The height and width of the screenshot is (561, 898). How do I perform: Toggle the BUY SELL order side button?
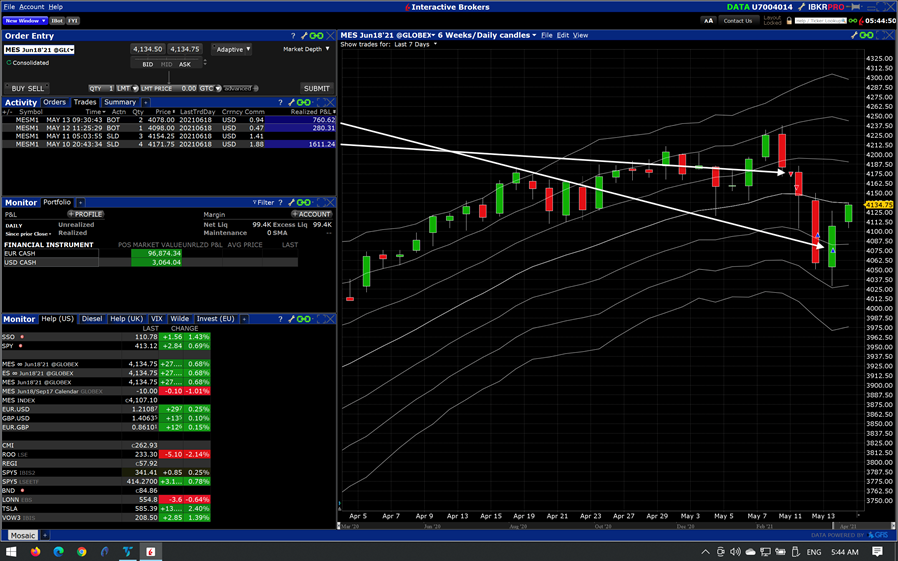coord(28,88)
